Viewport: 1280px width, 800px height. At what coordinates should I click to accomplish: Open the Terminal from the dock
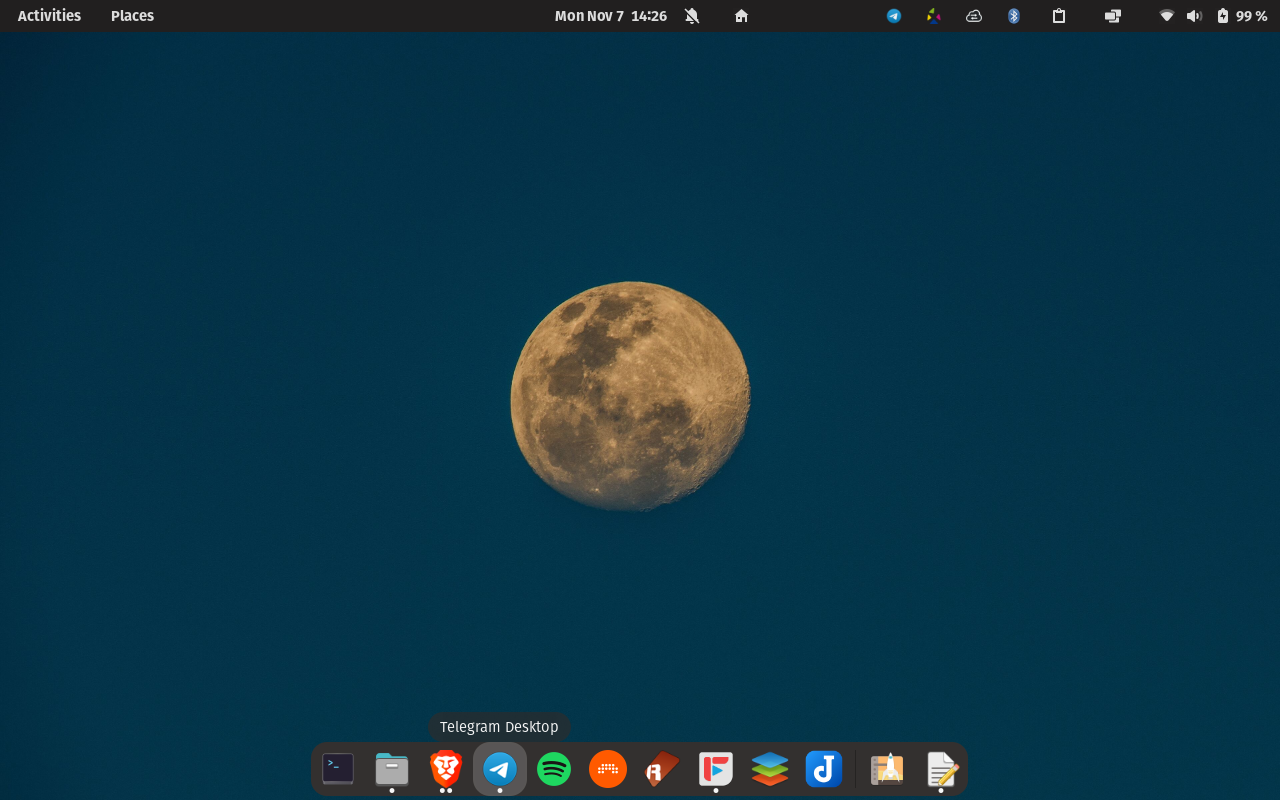pos(338,769)
